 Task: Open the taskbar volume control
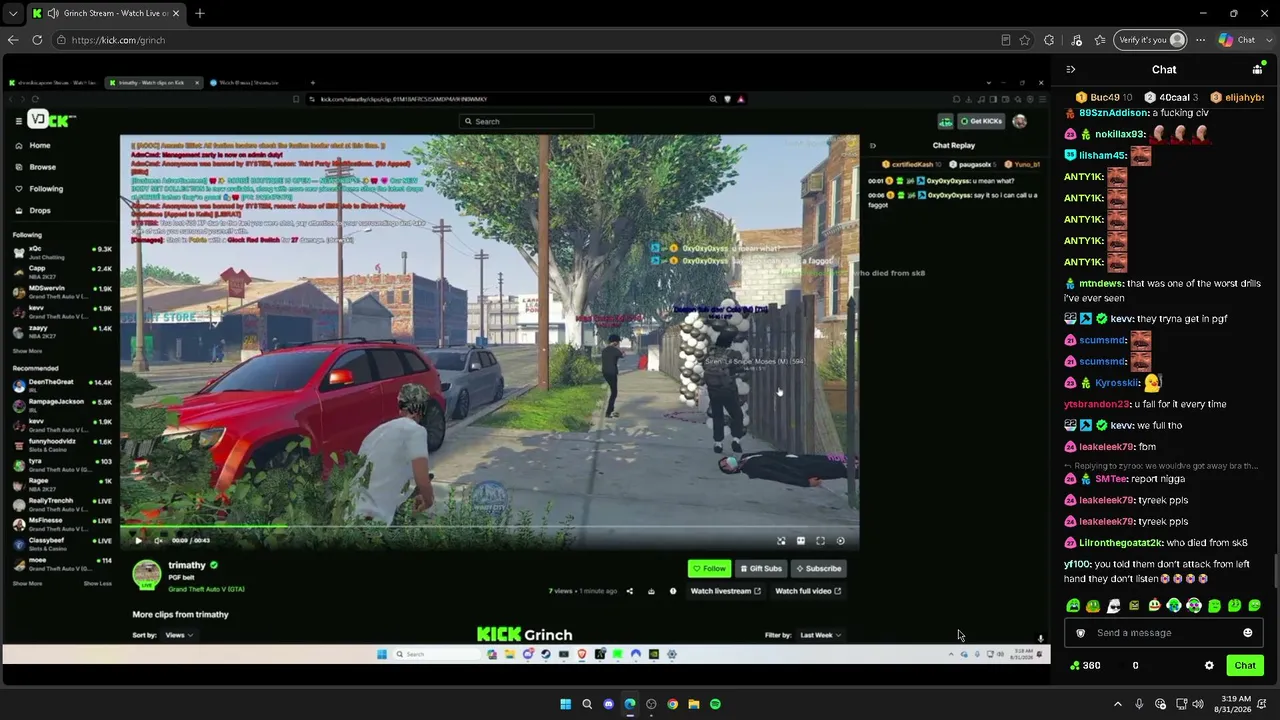(x=1198, y=704)
